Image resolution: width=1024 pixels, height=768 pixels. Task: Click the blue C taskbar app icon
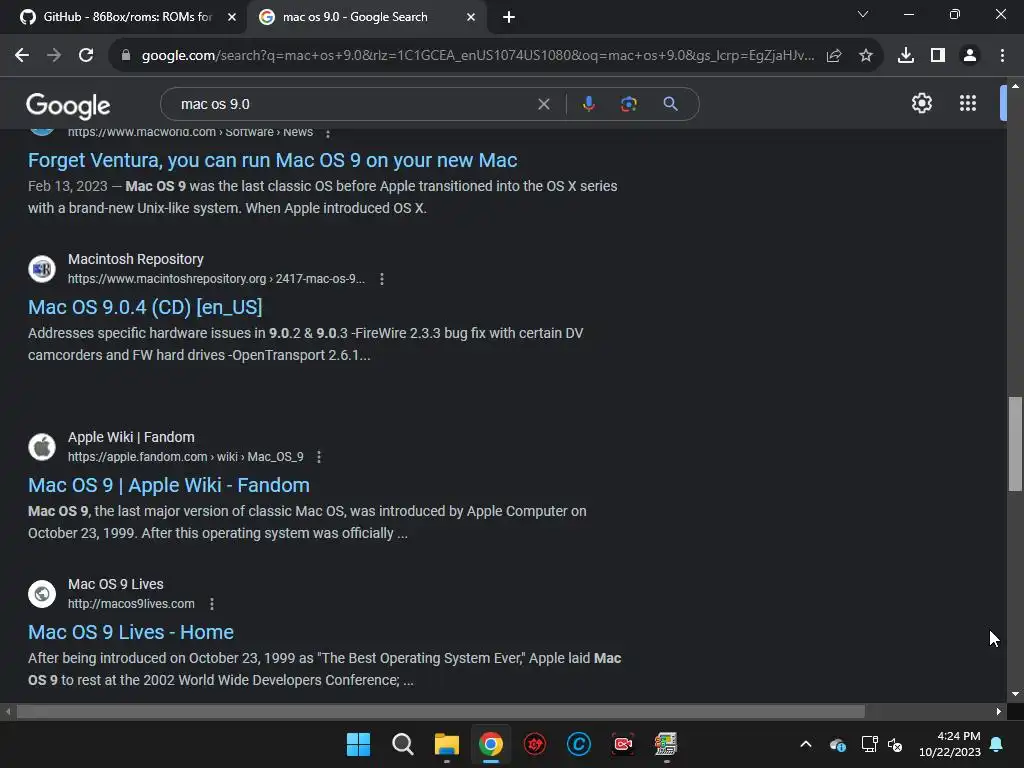coord(579,744)
